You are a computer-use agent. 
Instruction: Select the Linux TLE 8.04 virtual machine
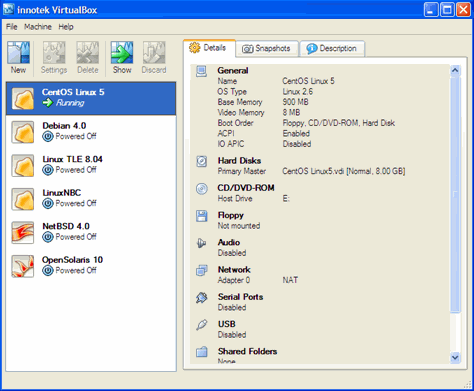[x=91, y=166]
